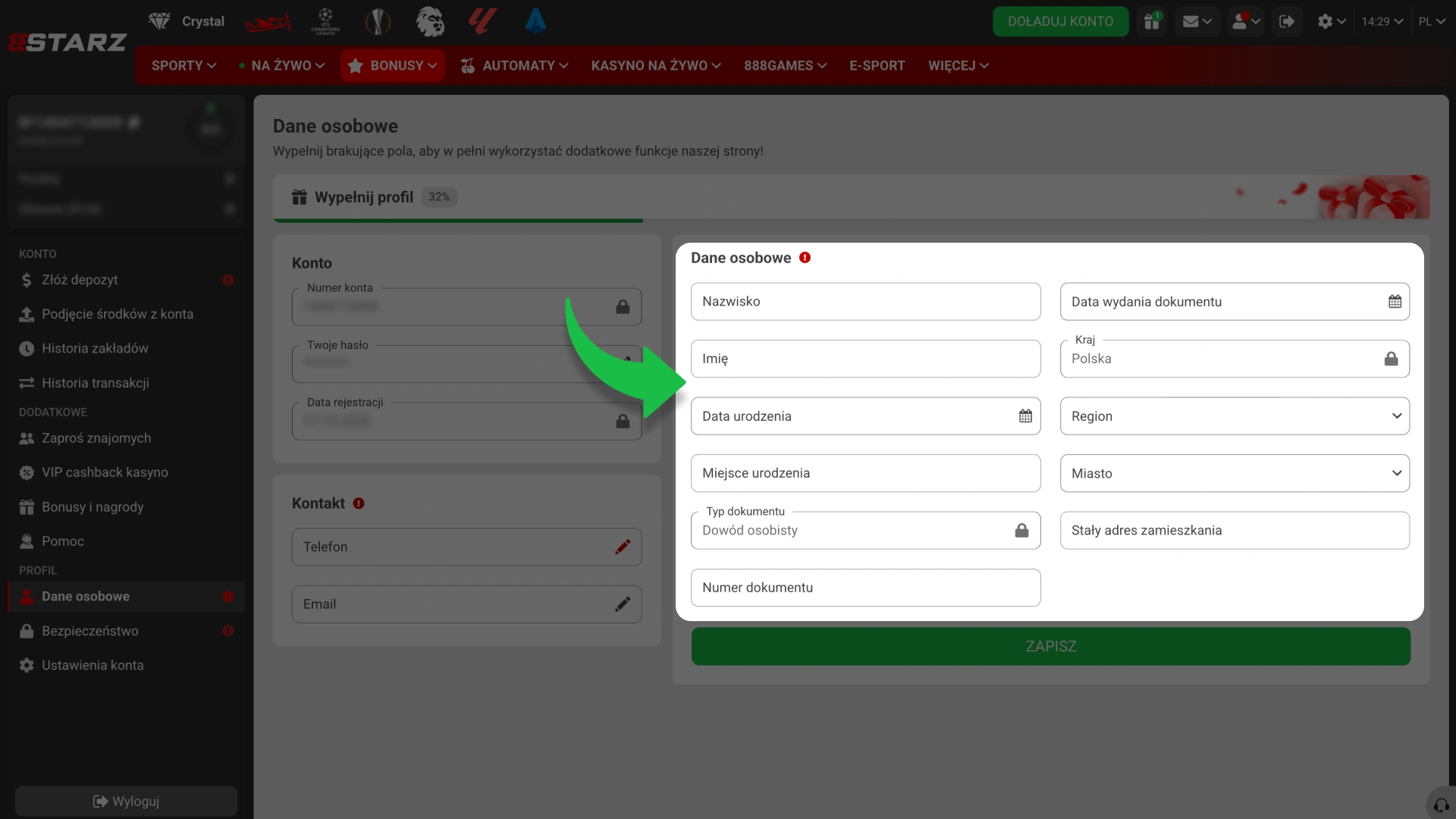Click the Imię input field
Viewport: 1456px width, 819px height.
[865, 359]
